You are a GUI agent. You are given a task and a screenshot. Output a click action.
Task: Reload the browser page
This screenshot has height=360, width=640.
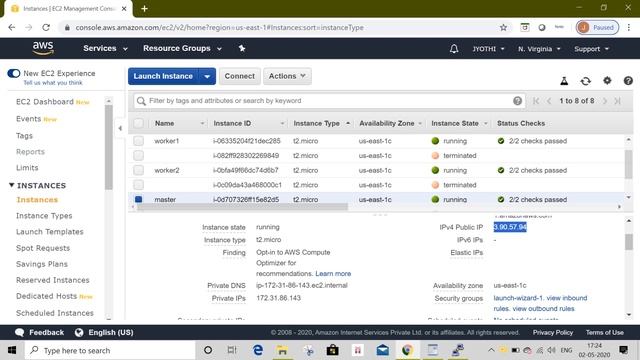pos(46,27)
